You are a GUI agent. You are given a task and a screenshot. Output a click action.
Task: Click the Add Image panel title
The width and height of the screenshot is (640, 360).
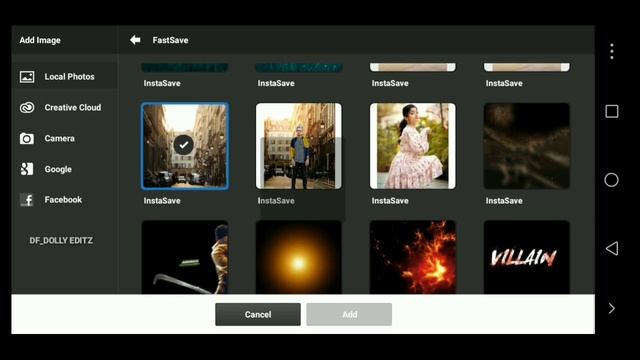[40, 40]
